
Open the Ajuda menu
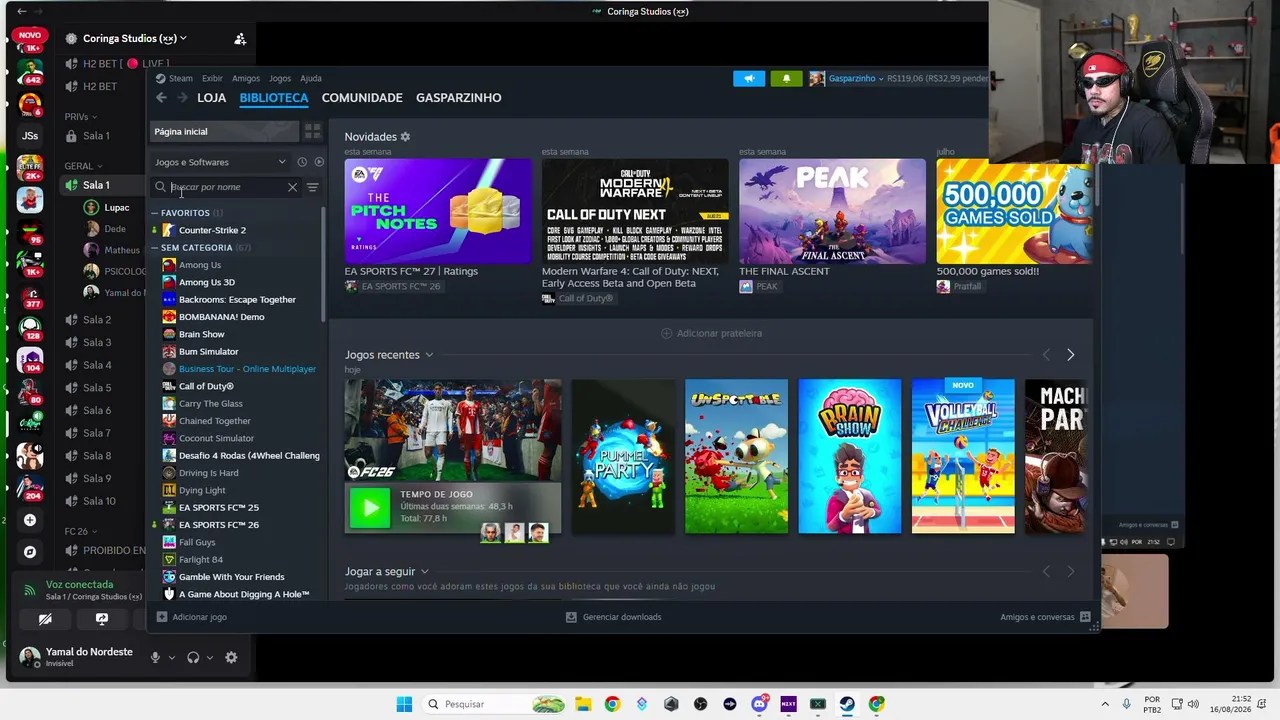point(311,78)
